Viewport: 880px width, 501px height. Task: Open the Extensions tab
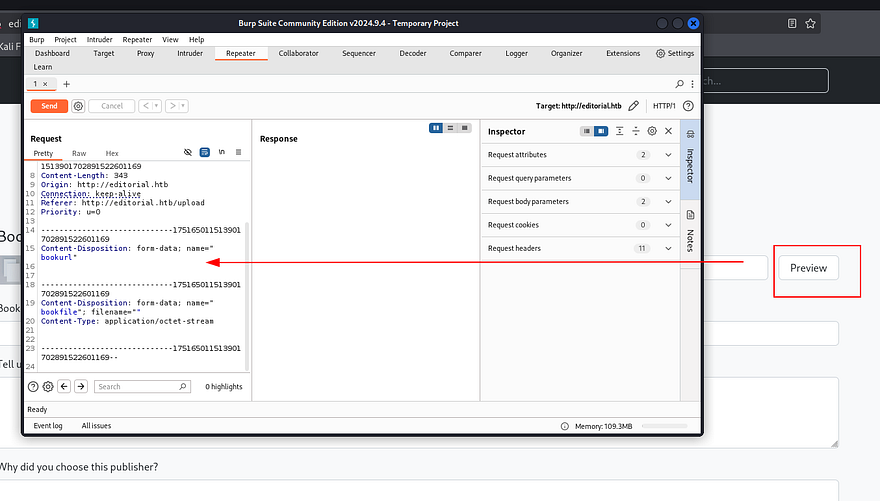point(623,53)
